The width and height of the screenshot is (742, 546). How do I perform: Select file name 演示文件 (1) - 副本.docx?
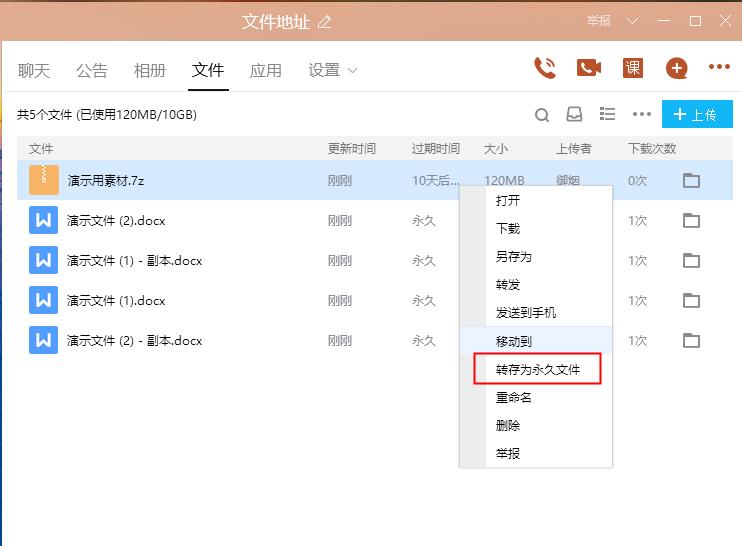(134, 260)
